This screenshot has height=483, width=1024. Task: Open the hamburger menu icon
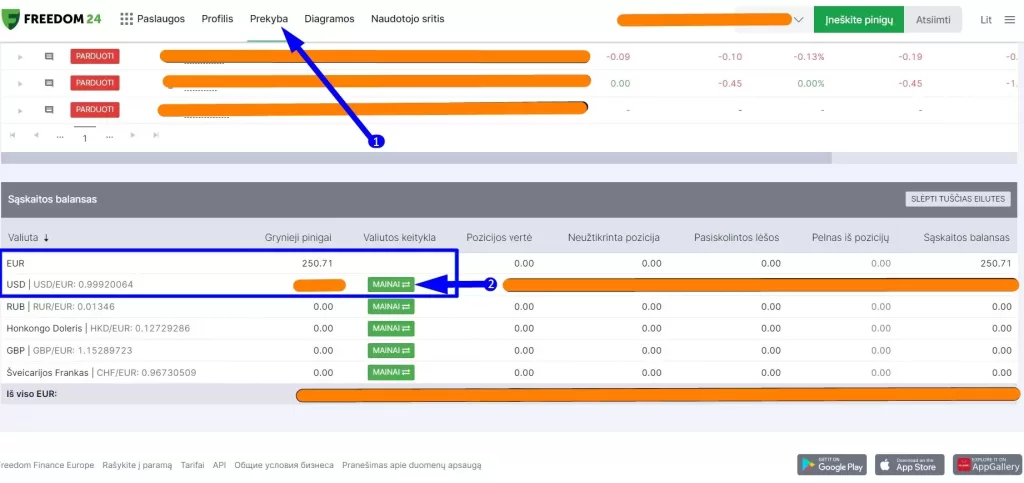(x=1010, y=20)
